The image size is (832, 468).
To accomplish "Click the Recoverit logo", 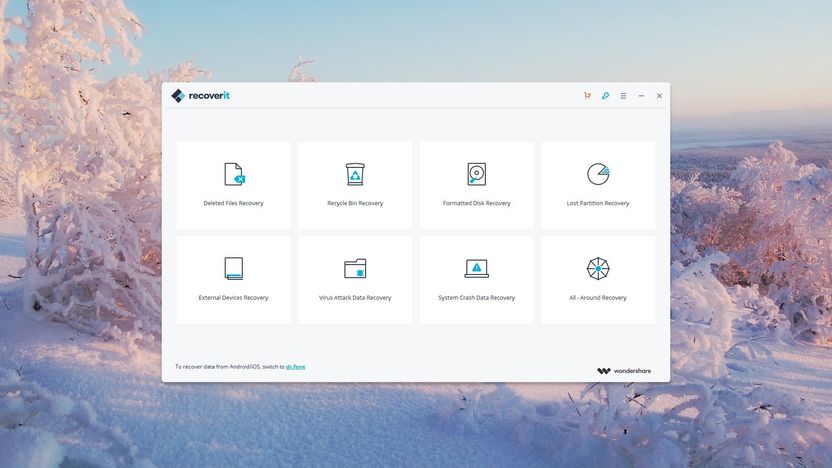I will [201, 96].
